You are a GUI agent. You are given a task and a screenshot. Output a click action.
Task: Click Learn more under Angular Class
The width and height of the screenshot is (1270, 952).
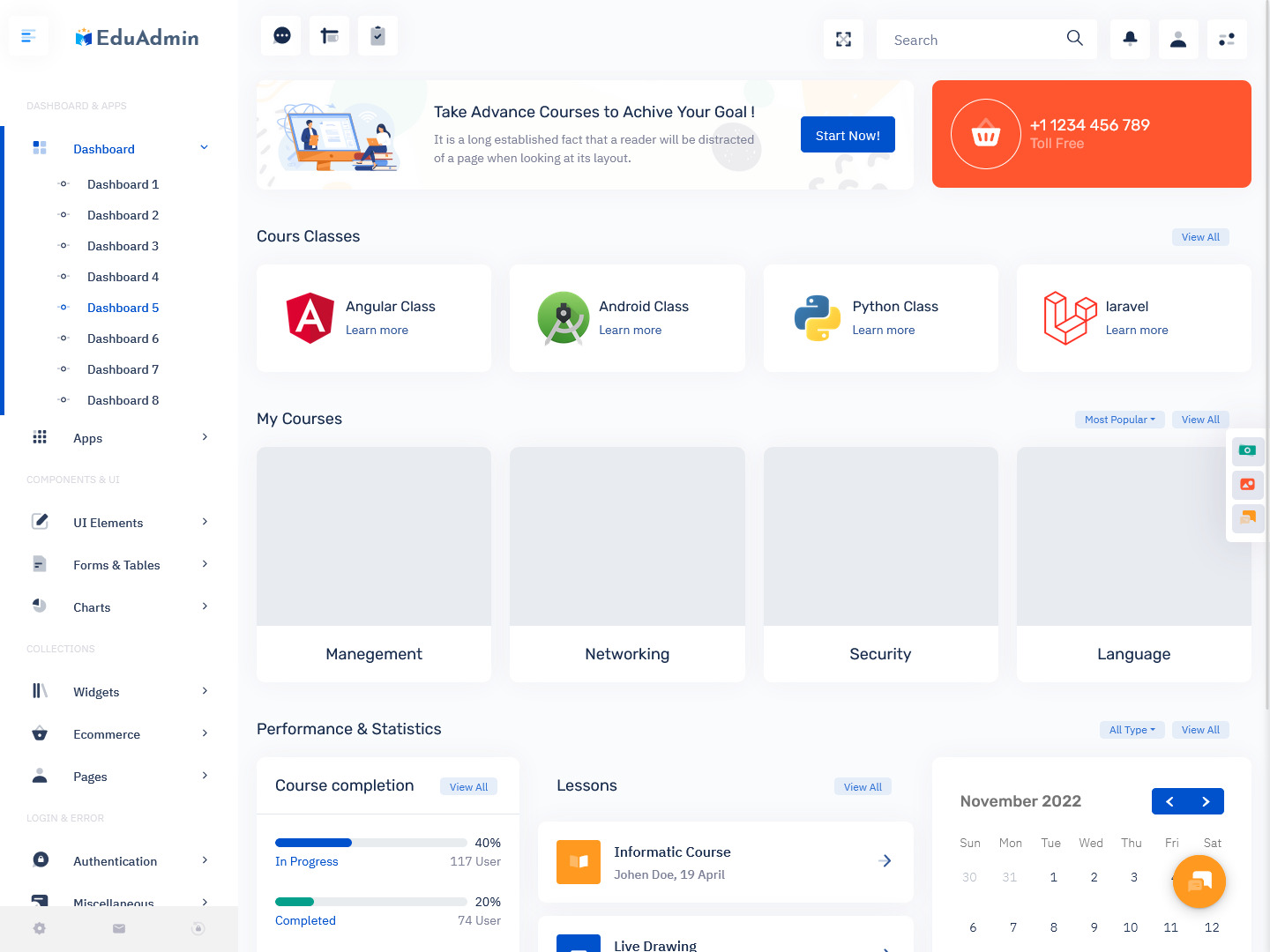[377, 330]
